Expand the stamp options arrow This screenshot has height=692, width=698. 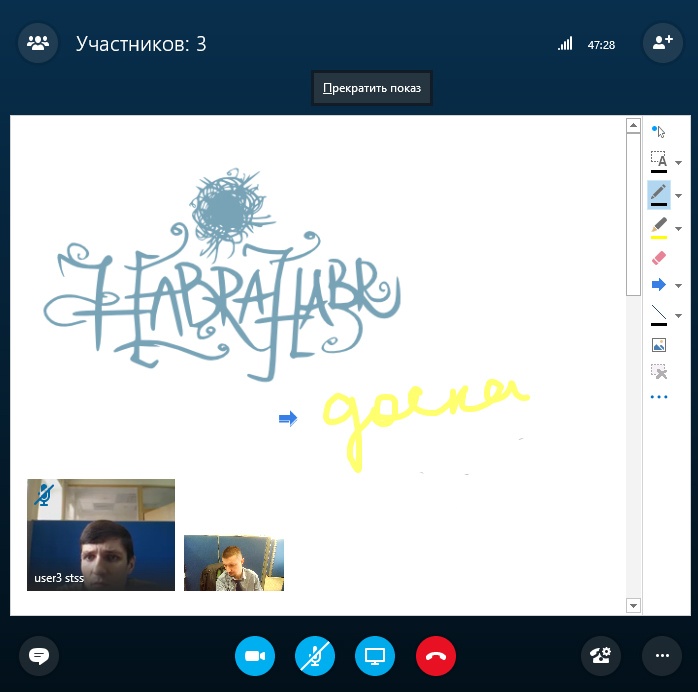point(678,286)
